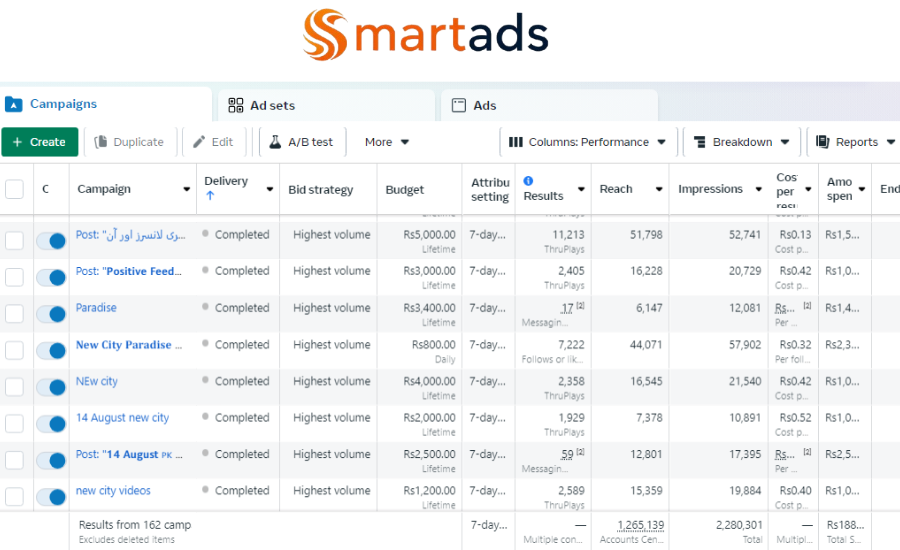Screen dimensions: 900x550
Task: Toggle the Positive Feed post switch
Action: [x=51, y=278]
